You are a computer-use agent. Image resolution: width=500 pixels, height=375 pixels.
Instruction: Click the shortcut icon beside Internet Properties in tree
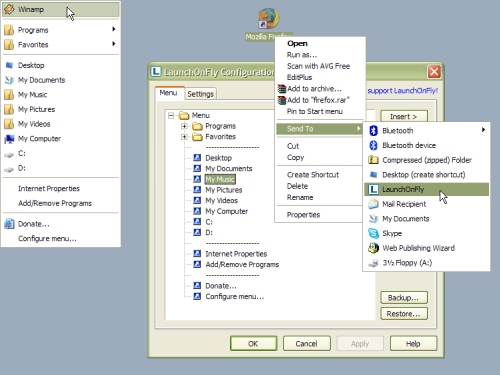[197, 254]
